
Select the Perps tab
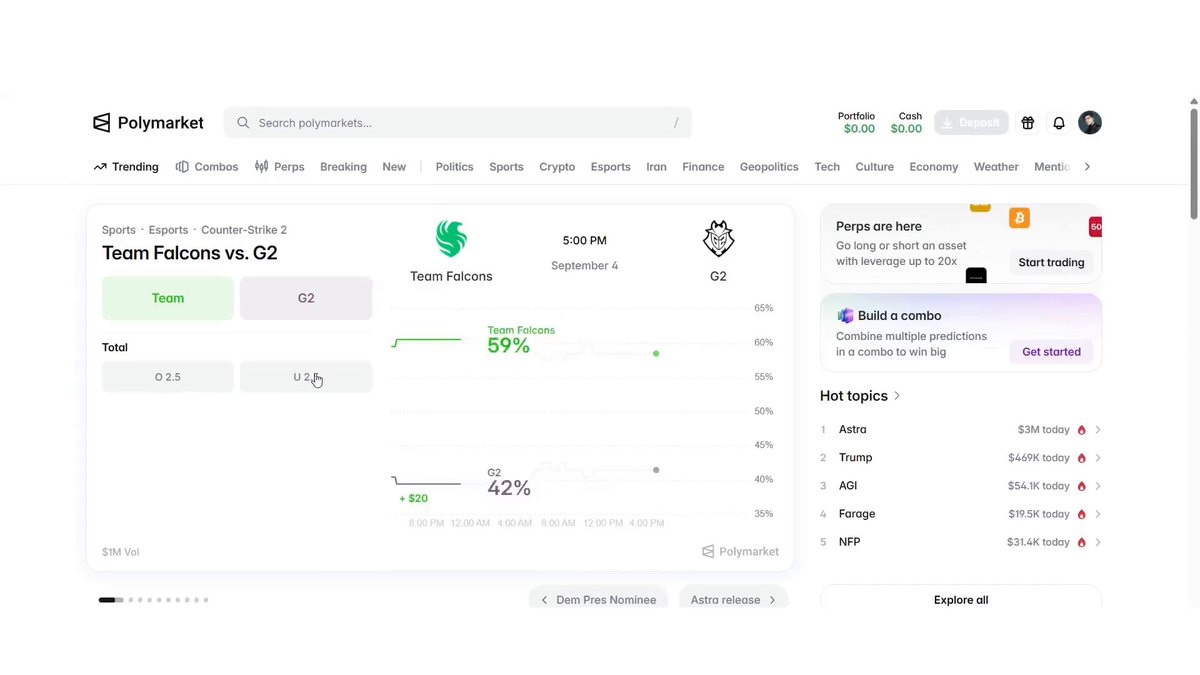click(280, 167)
